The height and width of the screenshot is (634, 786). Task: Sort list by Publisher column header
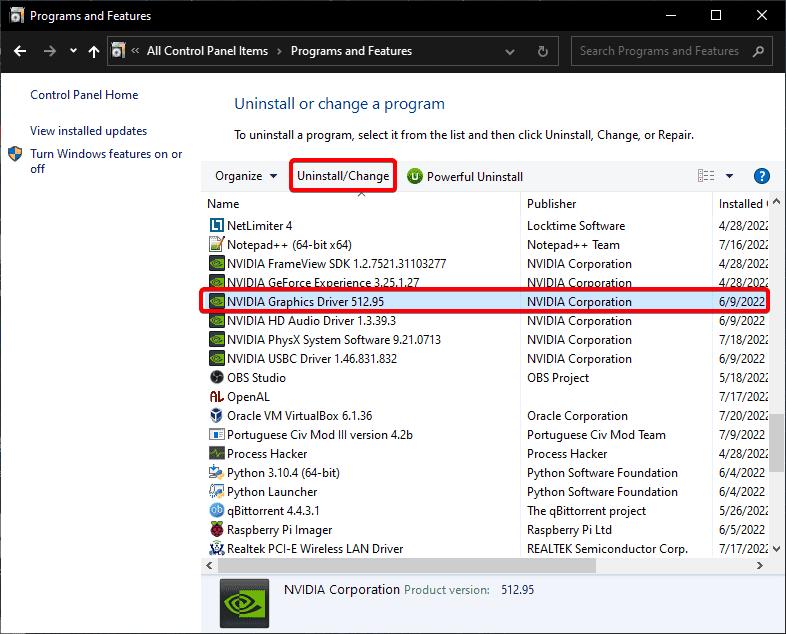(x=552, y=204)
